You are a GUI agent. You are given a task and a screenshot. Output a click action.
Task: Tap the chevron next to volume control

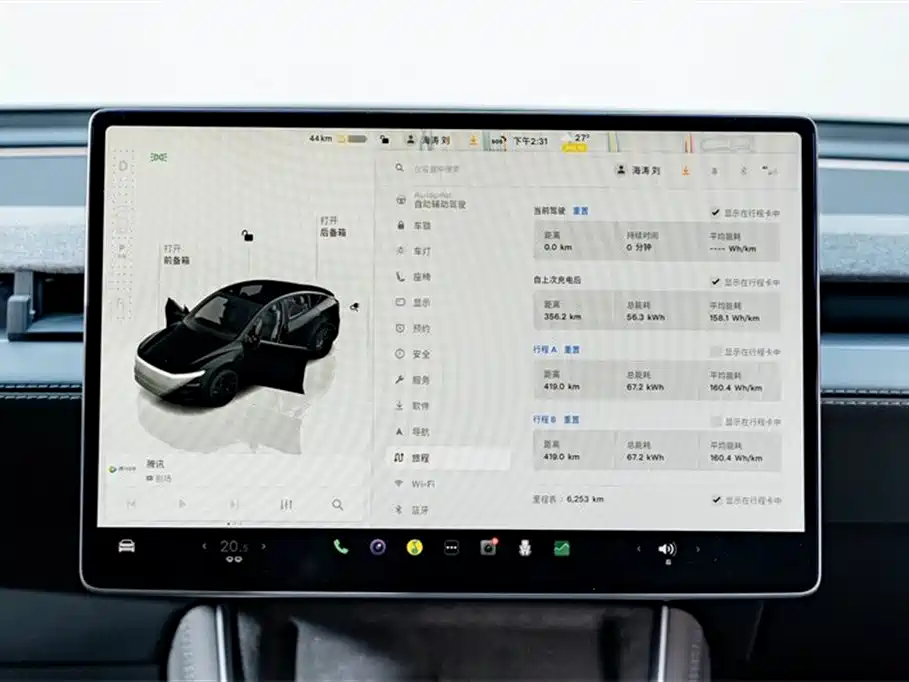coord(698,547)
